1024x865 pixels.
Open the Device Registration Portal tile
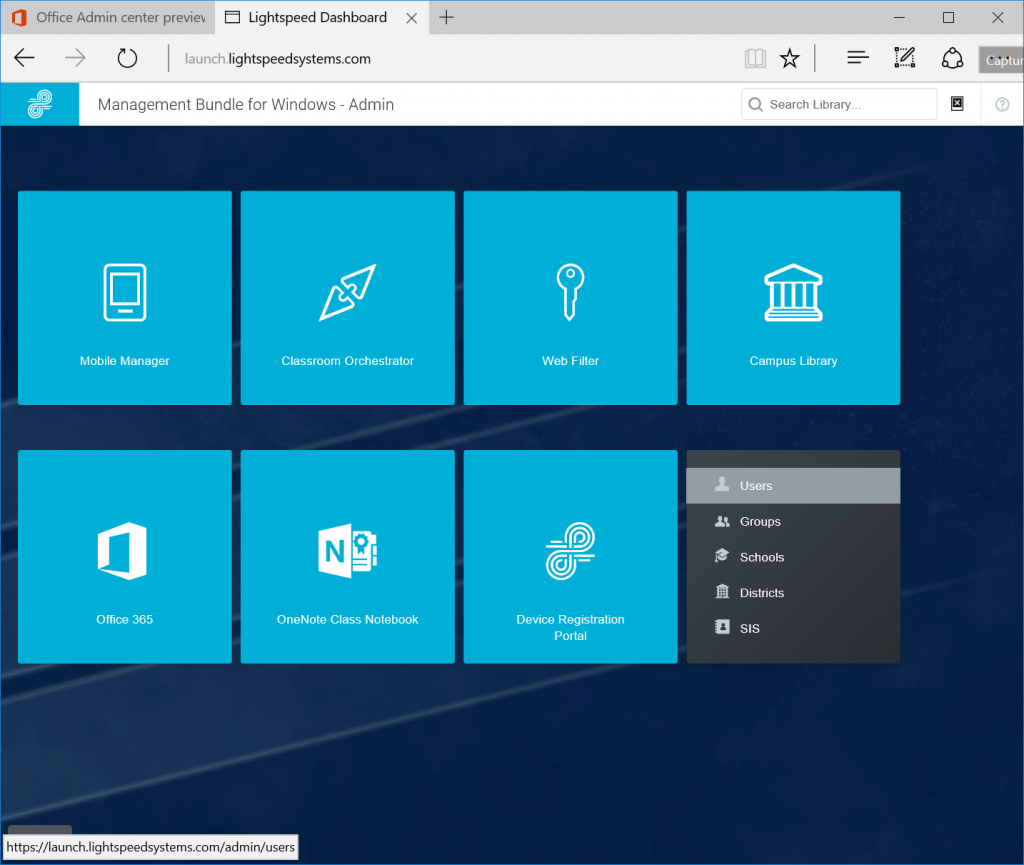pos(570,557)
